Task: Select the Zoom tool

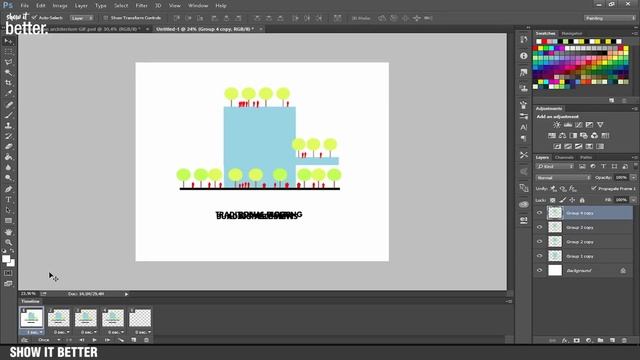Action: [x=8, y=242]
